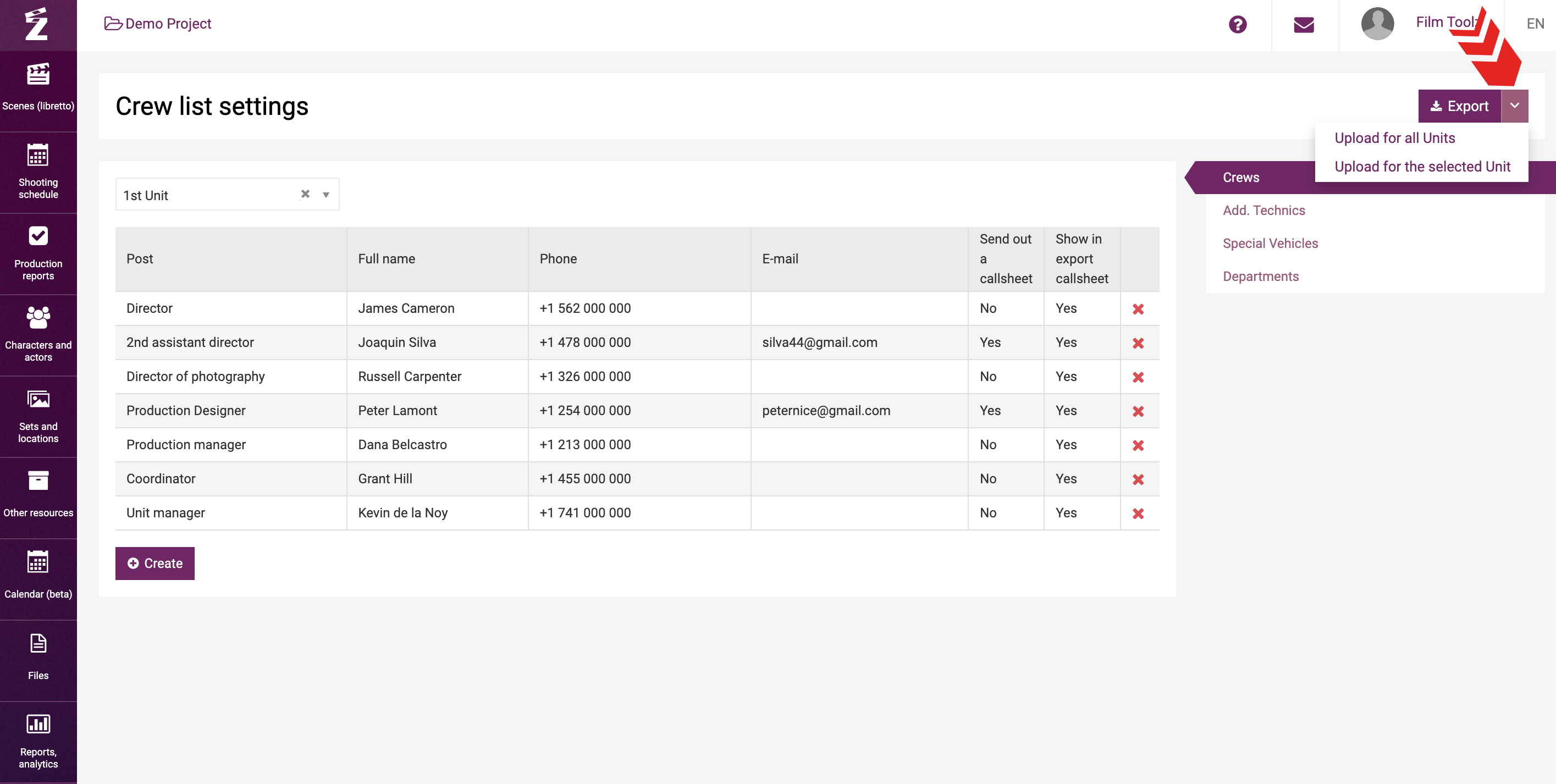The height and width of the screenshot is (784, 1556).
Task: Click Show in export callsheet header
Action: coord(1082,259)
